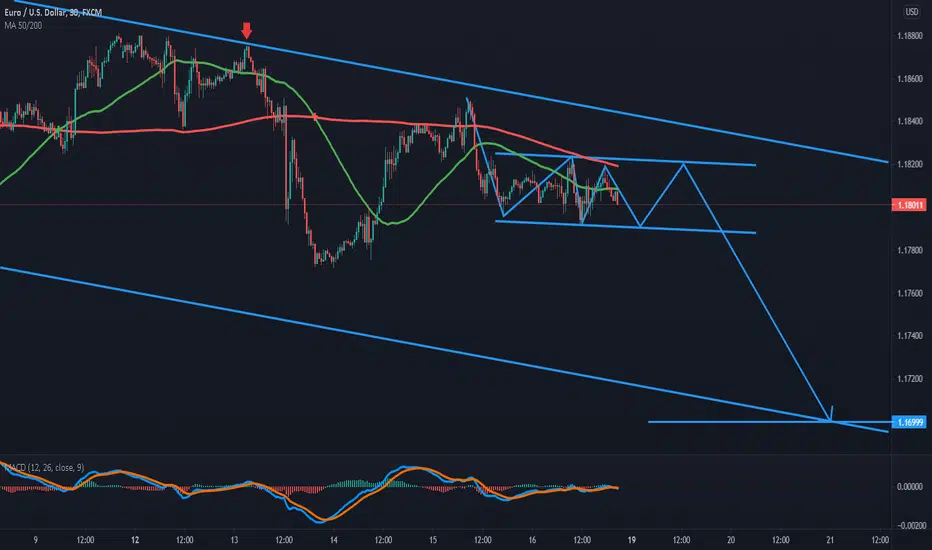
Task: Click the 1.17800 price axis value
Action: click(909, 250)
